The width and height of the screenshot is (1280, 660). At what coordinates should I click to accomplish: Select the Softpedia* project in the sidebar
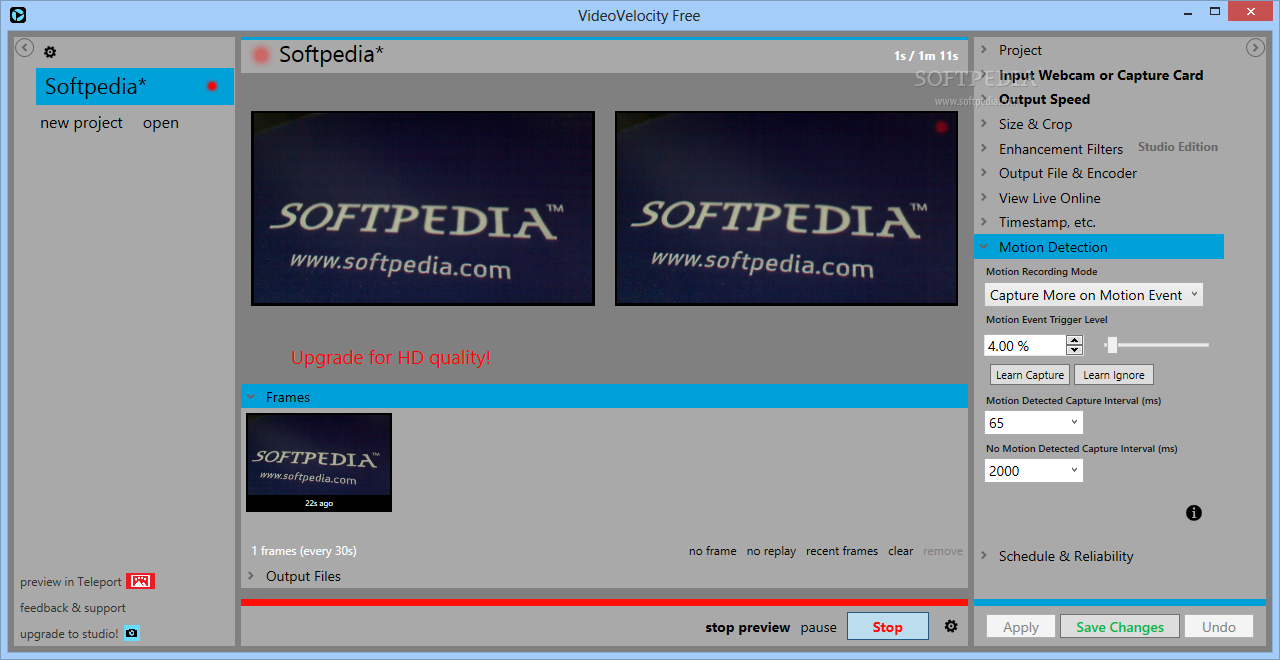click(135, 86)
